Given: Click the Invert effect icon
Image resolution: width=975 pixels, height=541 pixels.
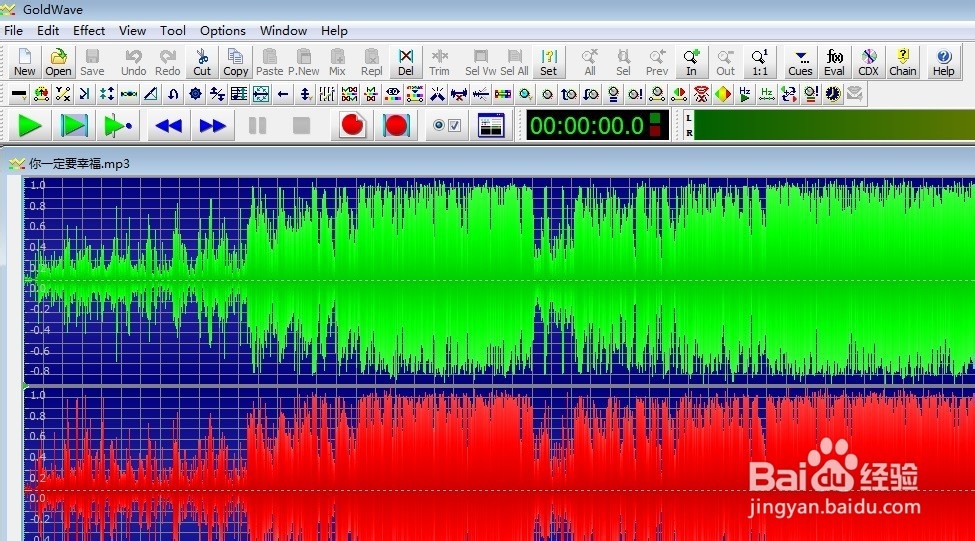Looking at the screenshot, I should pos(173,94).
